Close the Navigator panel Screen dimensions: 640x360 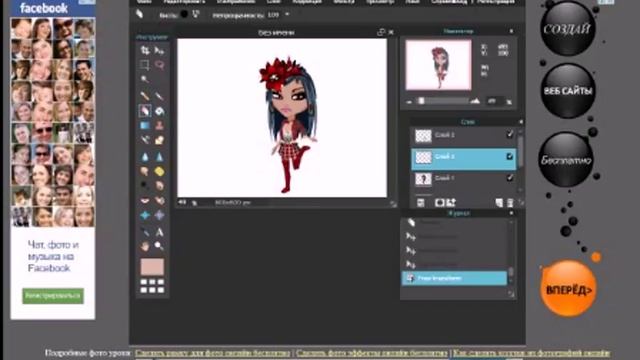(511, 31)
